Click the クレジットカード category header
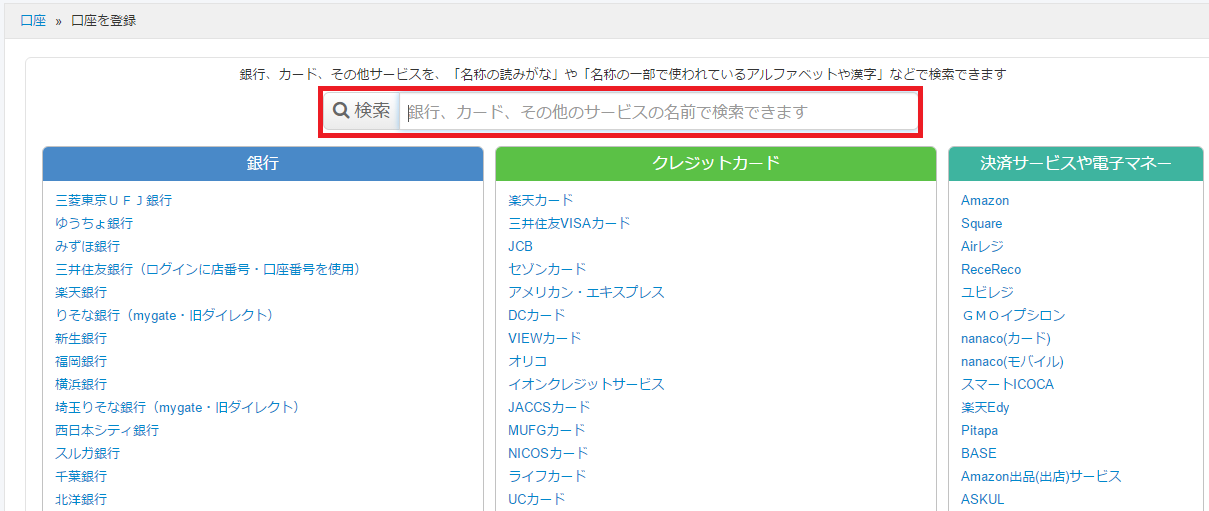The width and height of the screenshot is (1209, 511). coord(716,164)
